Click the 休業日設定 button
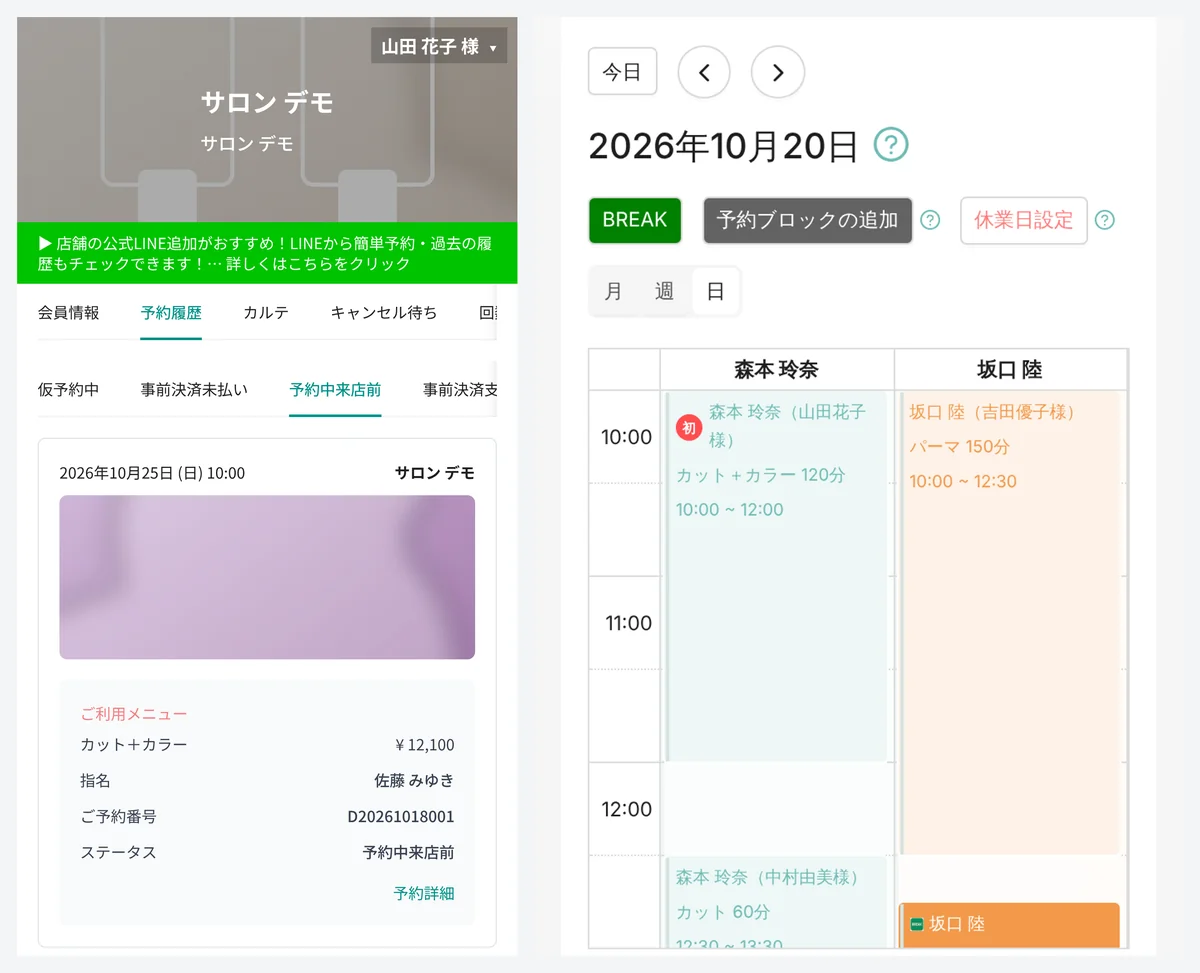This screenshot has height=973, width=1200. (x=1024, y=220)
